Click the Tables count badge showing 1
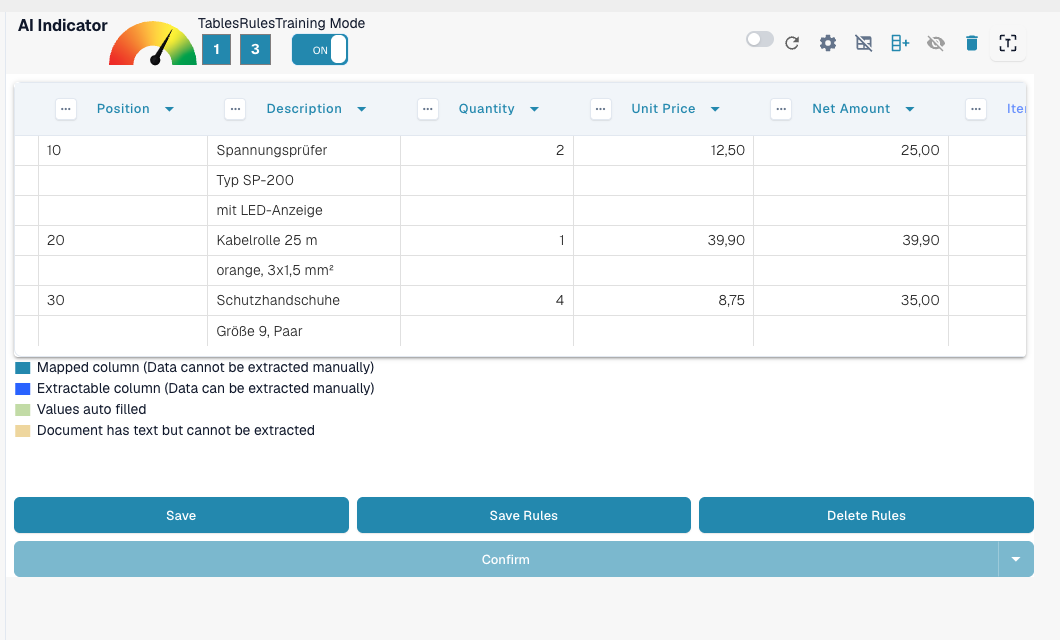1060x640 pixels. (x=216, y=49)
